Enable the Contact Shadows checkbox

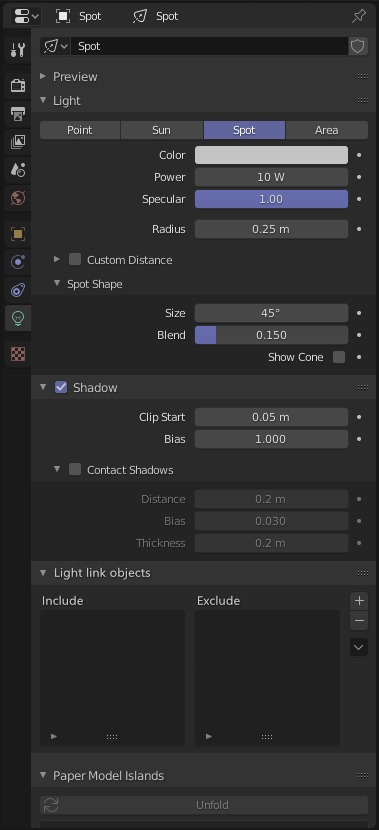(x=75, y=469)
